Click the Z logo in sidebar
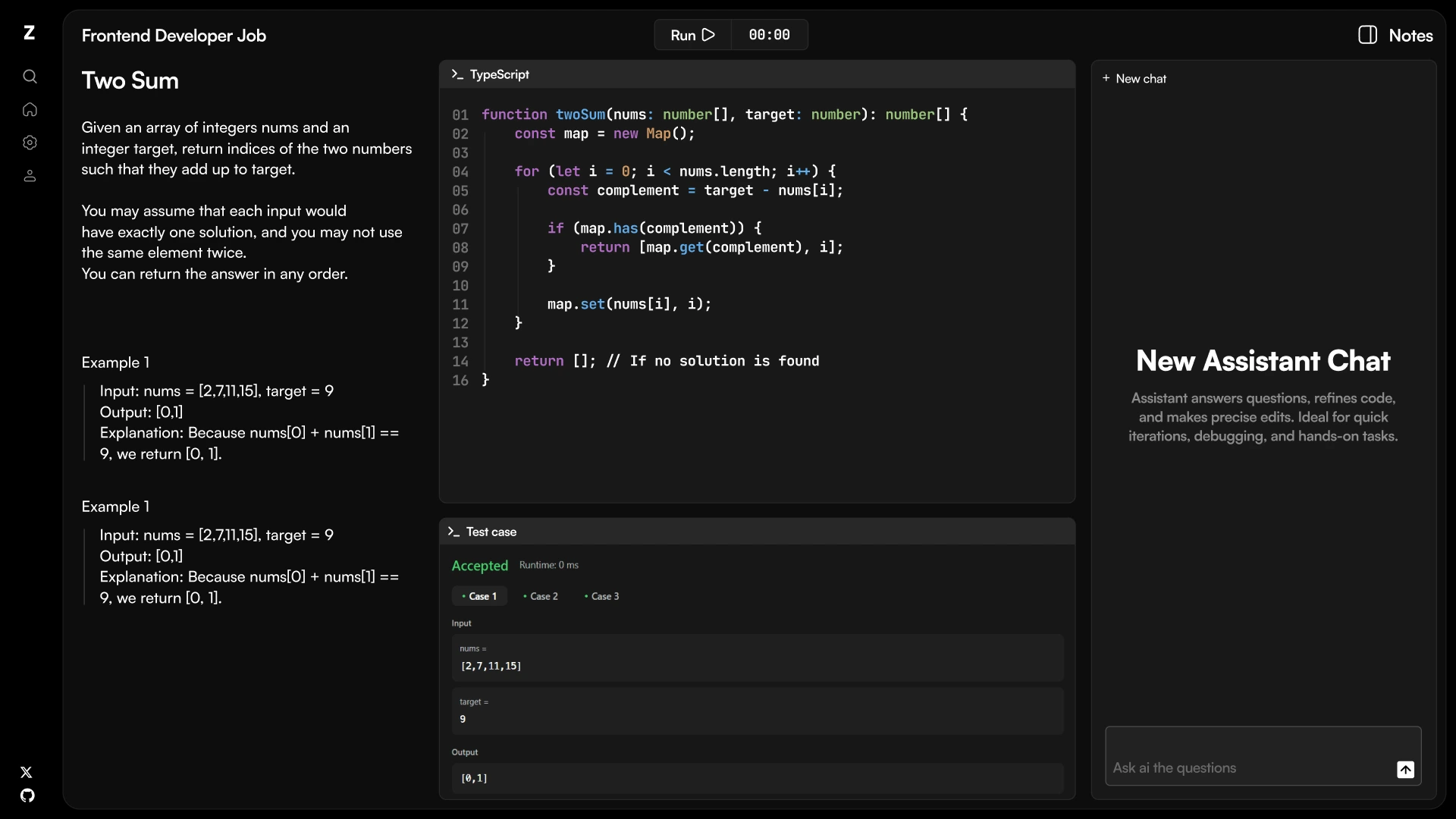The height and width of the screenshot is (819, 1456). click(x=29, y=33)
